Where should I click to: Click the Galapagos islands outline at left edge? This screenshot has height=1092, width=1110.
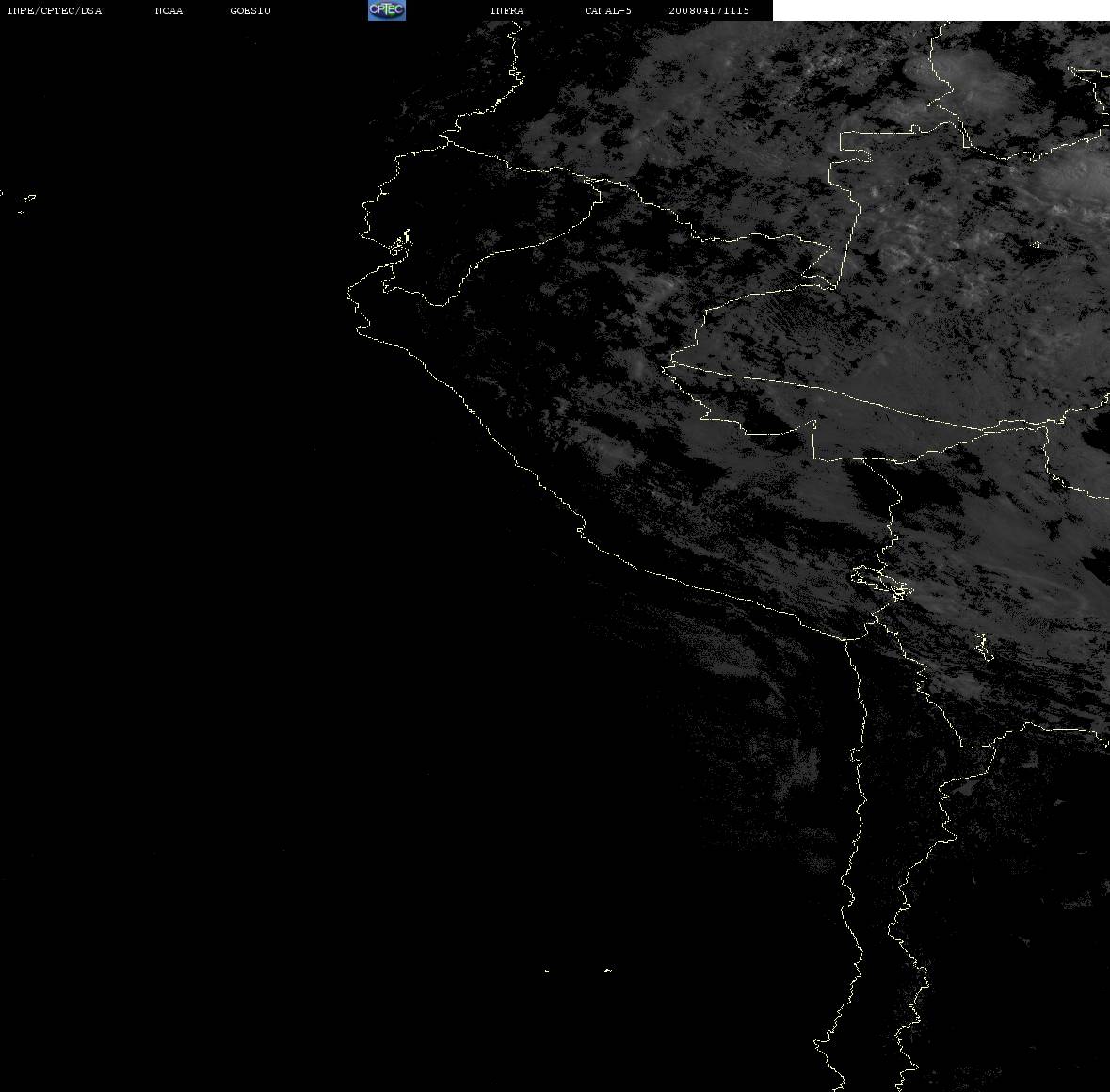click(23, 202)
